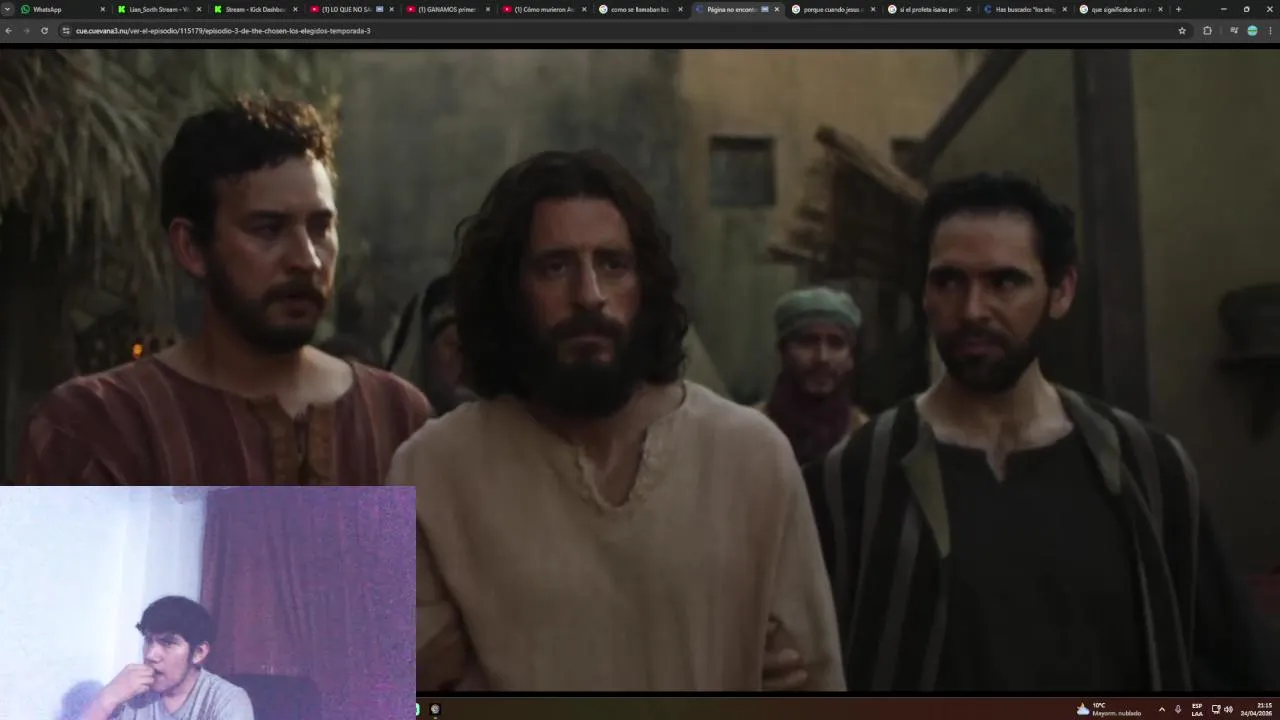Close the WhatsApp tab
1280x720 pixels.
(x=102, y=9)
